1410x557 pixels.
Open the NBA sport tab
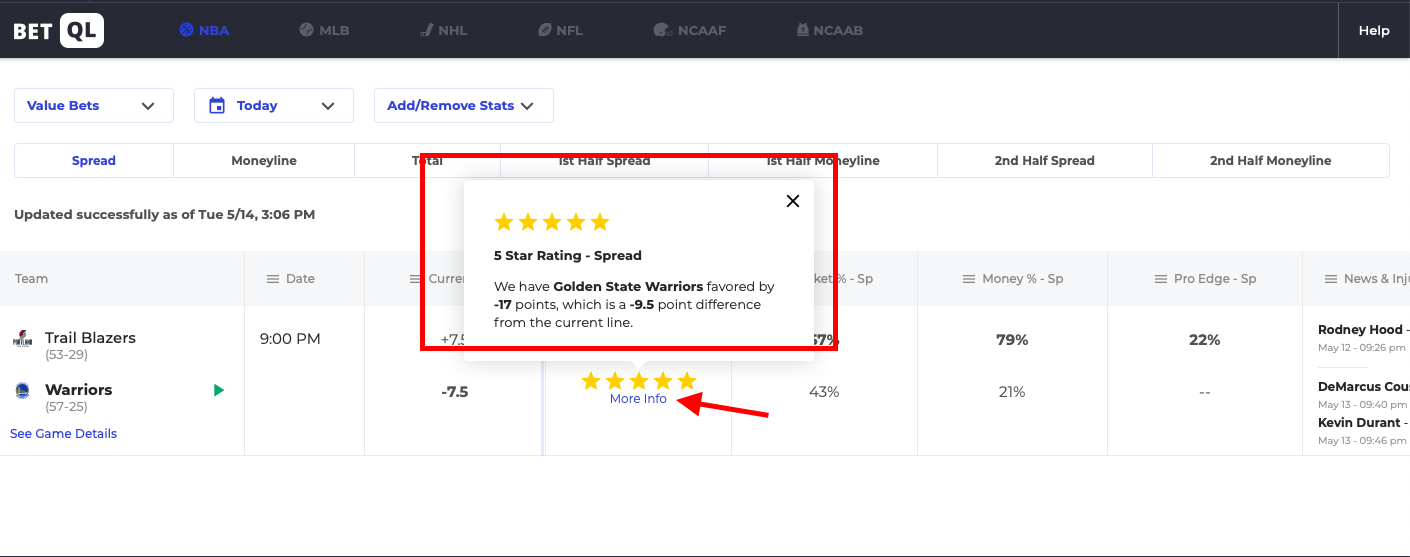[x=204, y=30]
